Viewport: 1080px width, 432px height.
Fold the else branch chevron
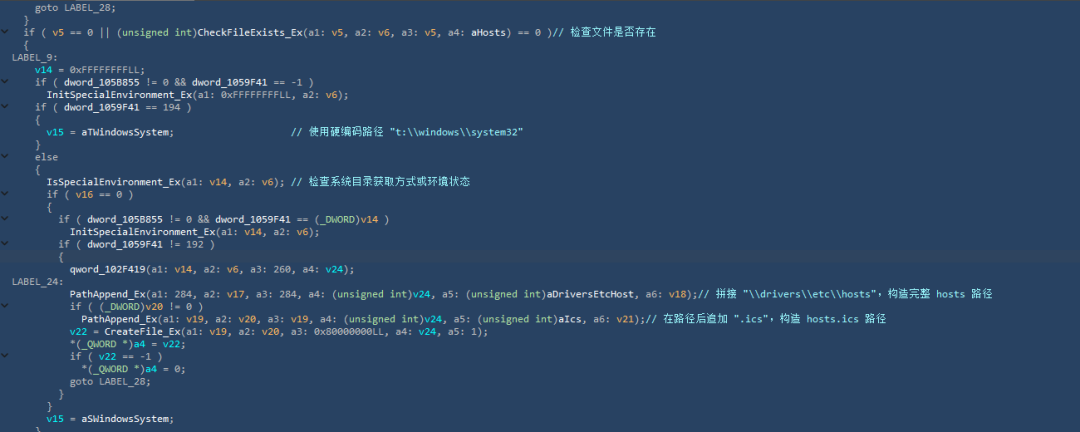coord(6,156)
